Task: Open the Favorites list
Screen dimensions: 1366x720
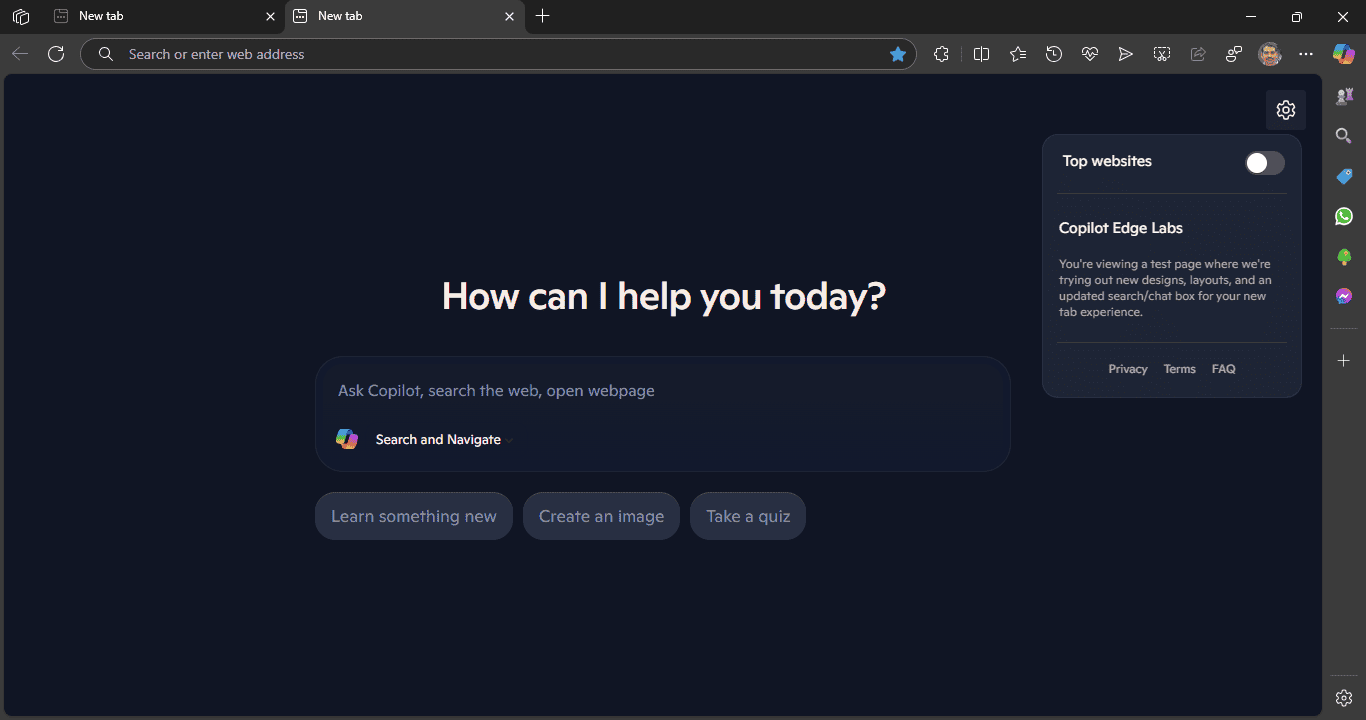Action: tap(1018, 54)
